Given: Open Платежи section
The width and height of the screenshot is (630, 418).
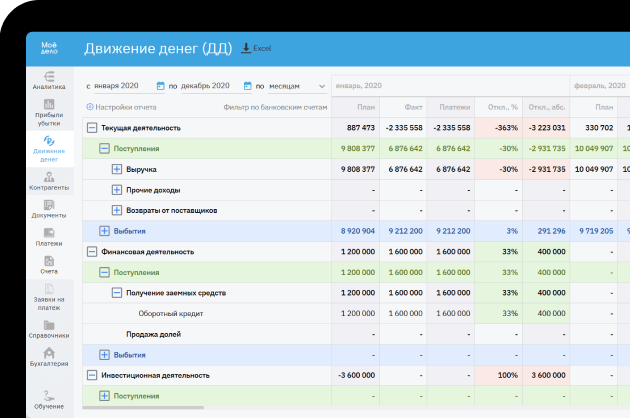Looking at the screenshot, I should [49, 237].
